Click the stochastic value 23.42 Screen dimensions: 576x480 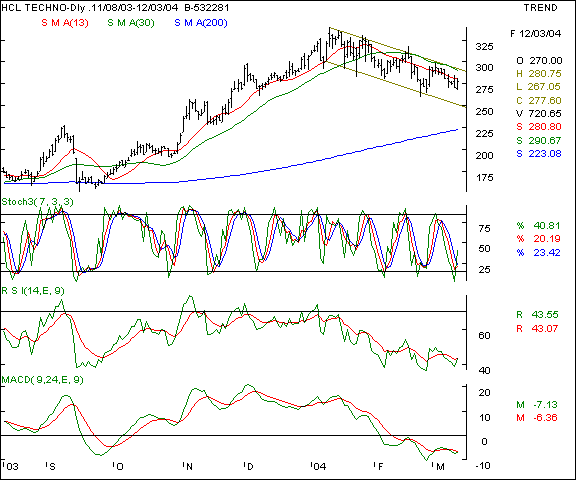[547, 252]
